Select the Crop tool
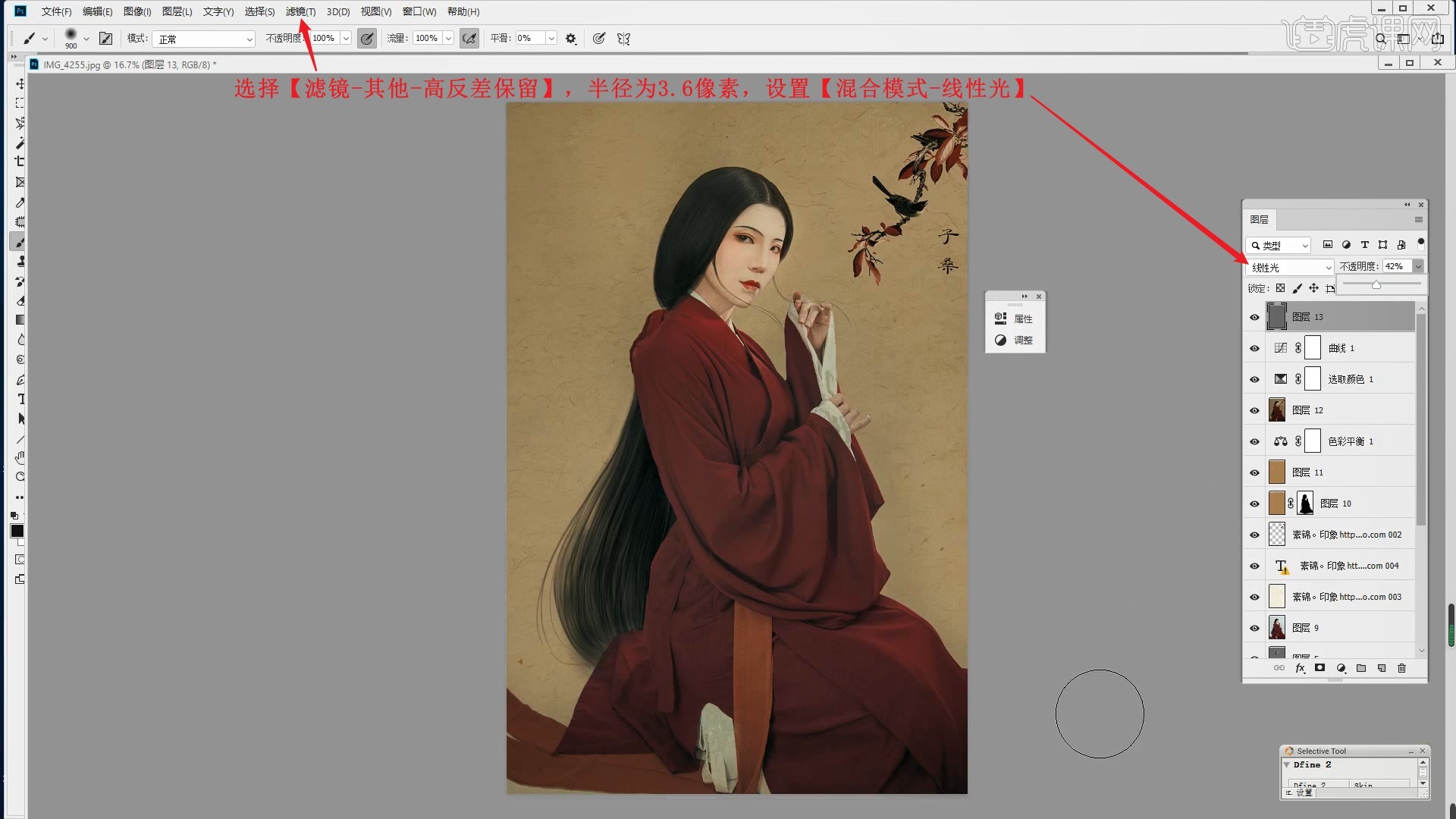The image size is (1456, 819). [x=20, y=162]
